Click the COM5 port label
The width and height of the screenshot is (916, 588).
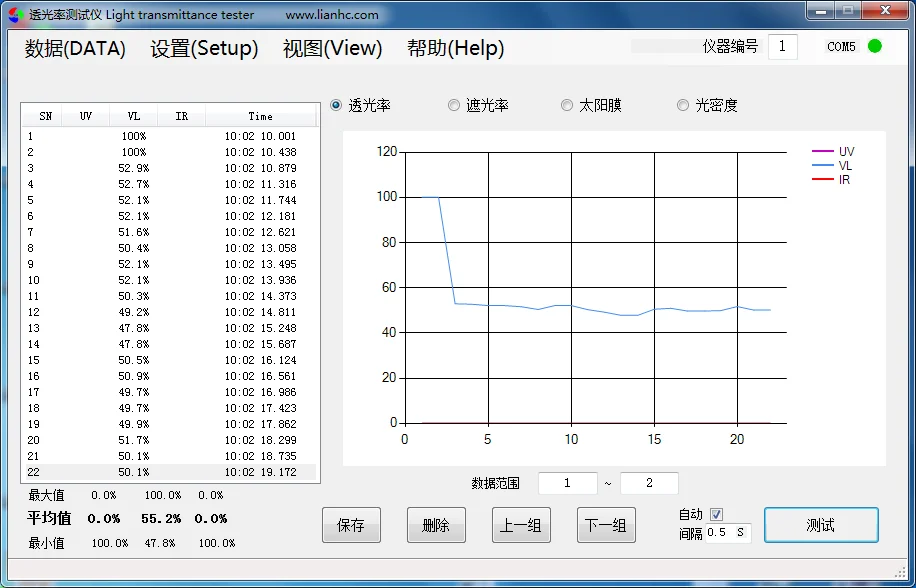coord(841,47)
